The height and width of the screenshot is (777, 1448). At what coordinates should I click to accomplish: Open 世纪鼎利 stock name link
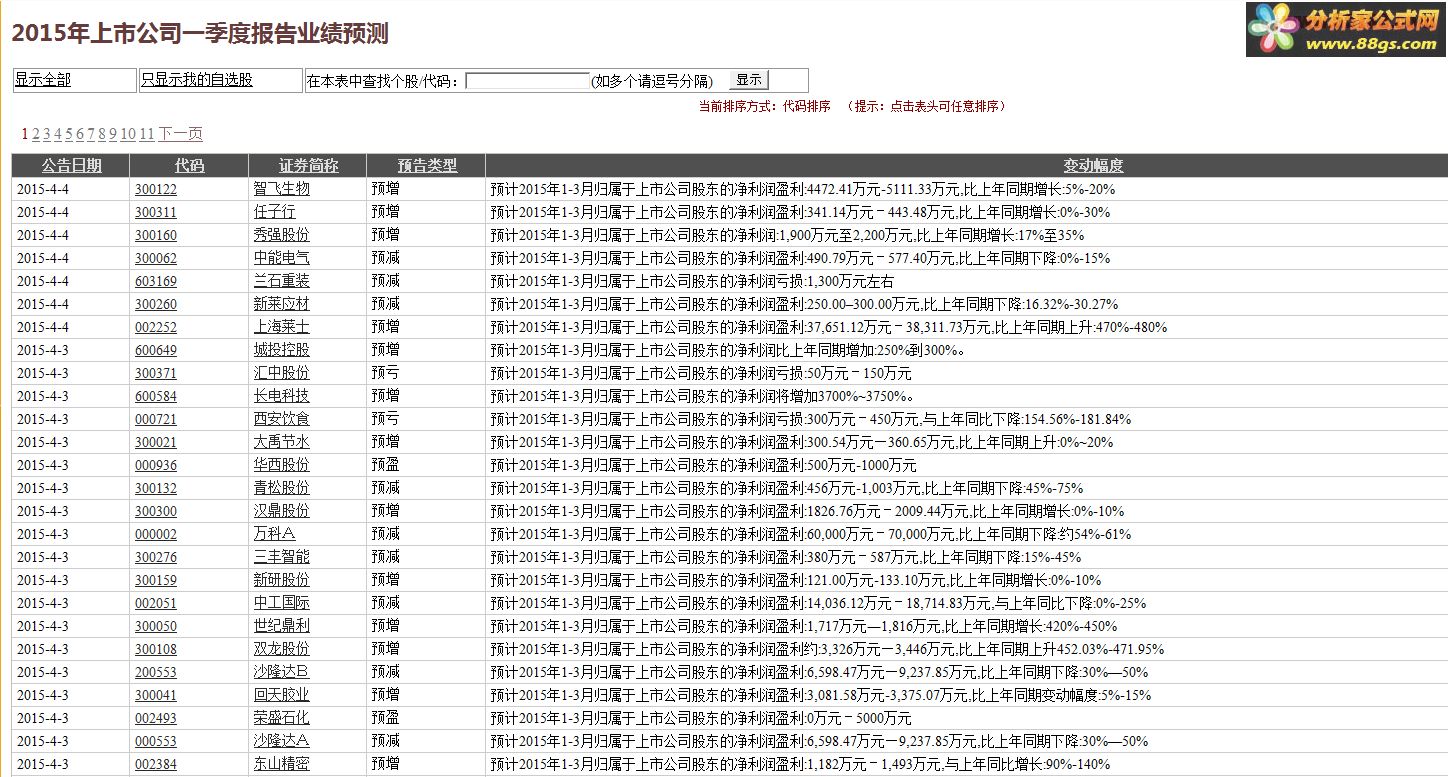(282, 626)
